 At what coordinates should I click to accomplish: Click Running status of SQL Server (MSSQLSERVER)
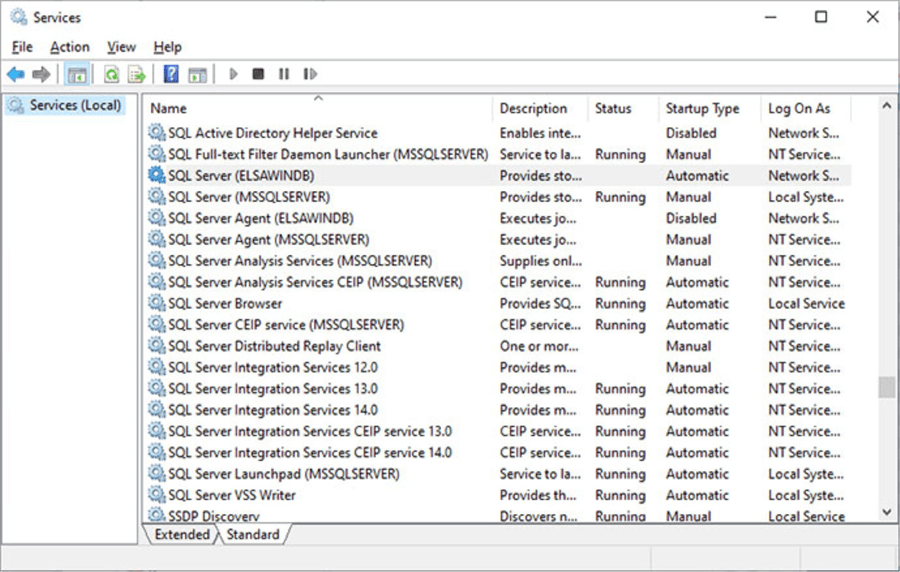(620, 197)
